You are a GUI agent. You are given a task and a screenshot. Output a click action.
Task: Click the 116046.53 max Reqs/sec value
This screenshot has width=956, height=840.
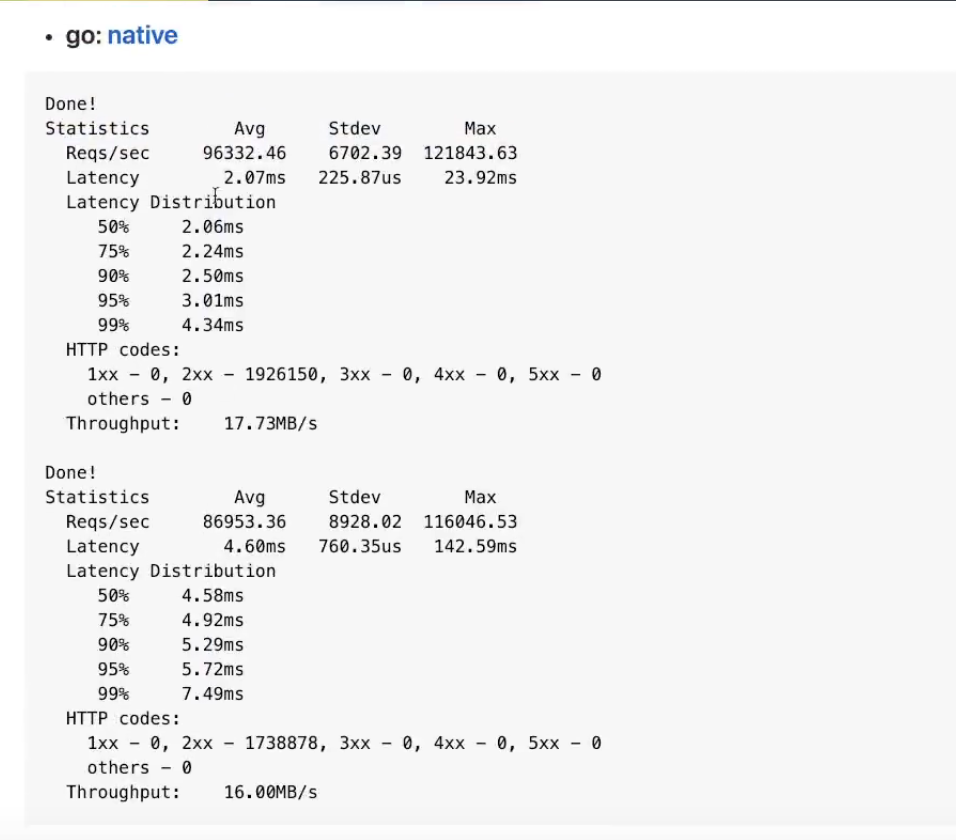tap(470, 522)
